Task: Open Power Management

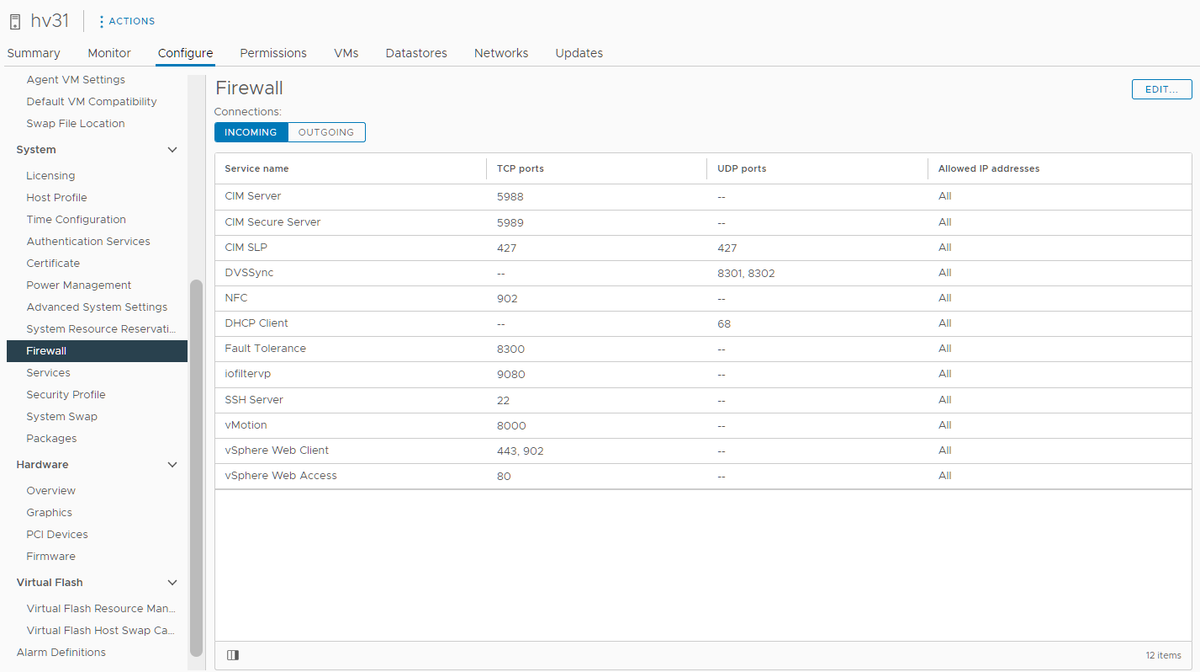Action: pos(79,286)
